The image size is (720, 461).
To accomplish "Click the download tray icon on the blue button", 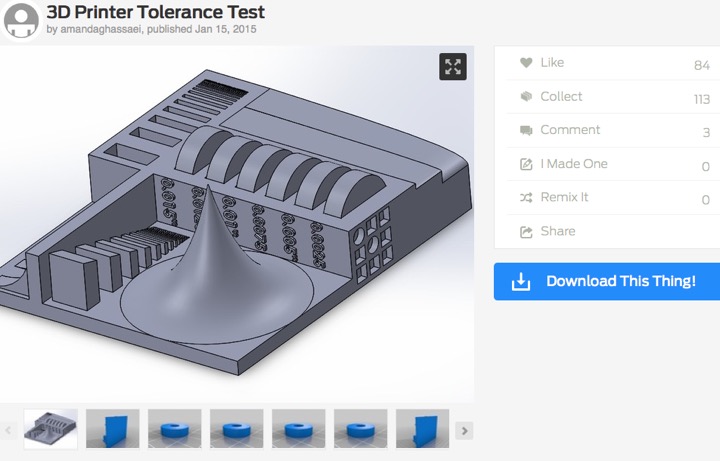I will tap(521, 282).
